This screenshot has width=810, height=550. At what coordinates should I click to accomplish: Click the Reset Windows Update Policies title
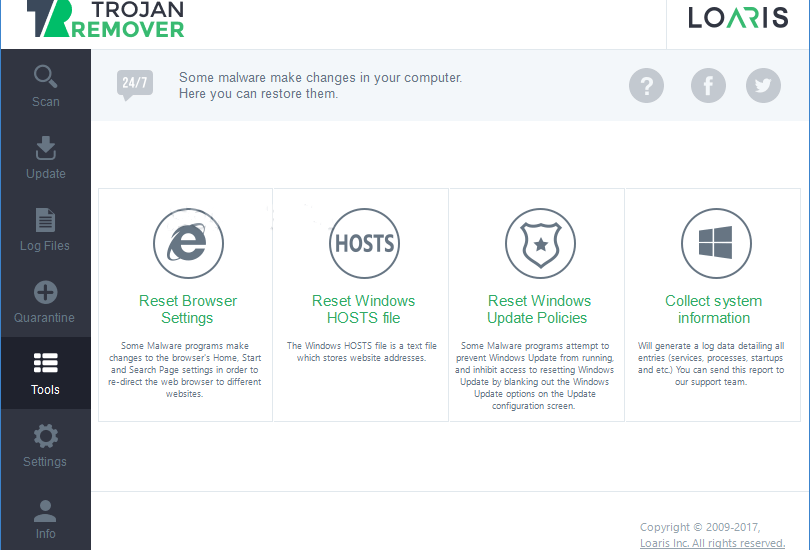pyautogui.click(x=538, y=309)
